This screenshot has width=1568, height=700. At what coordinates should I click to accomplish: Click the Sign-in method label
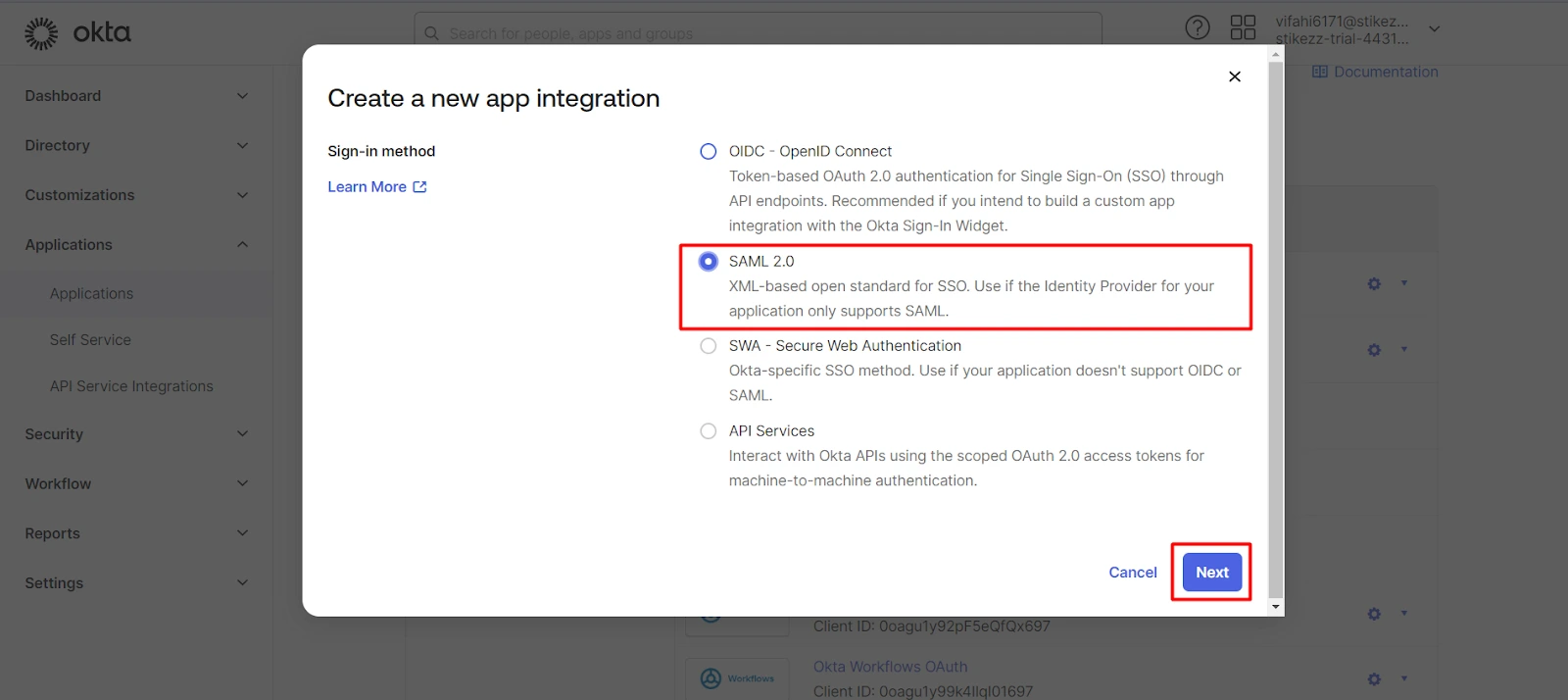point(381,151)
